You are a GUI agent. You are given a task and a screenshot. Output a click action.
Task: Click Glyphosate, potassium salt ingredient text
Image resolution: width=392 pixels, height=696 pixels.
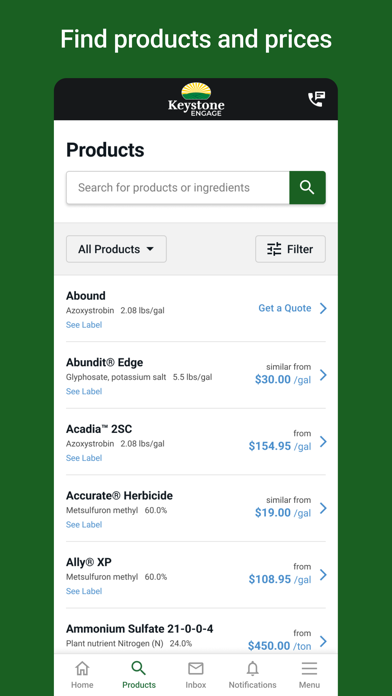[x=116, y=377]
